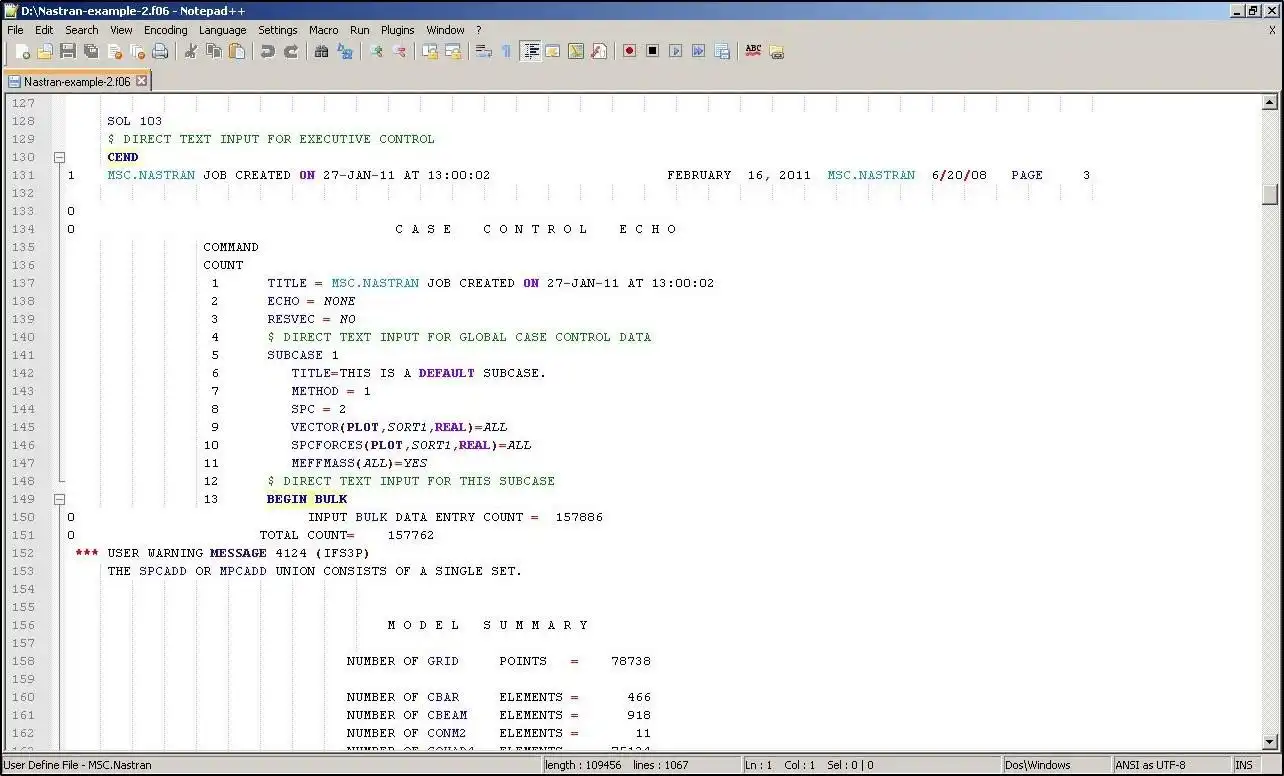Open the Macro menu
This screenshot has width=1284, height=776.
pyautogui.click(x=324, y=30)
